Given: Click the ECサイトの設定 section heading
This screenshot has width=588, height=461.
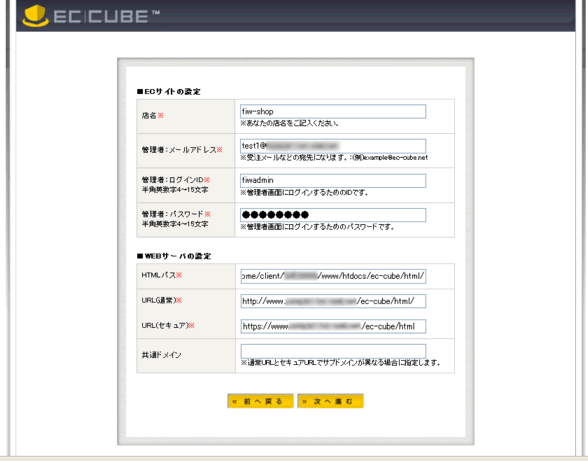Looking at the screenshot, I should pyautogui.click(x=169, y=92).
